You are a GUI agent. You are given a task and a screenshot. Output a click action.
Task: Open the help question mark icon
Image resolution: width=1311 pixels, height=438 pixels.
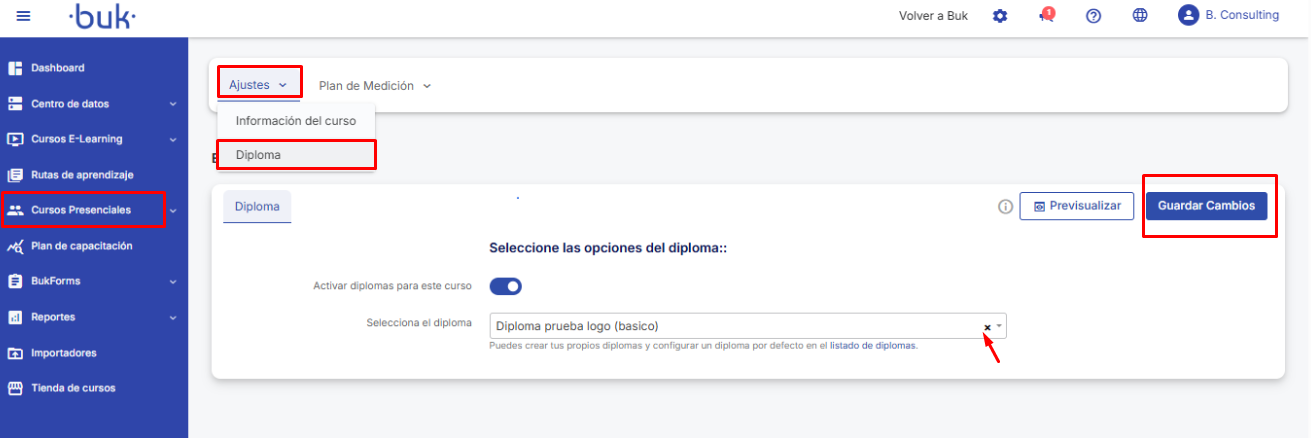[x=1093, y=16]
